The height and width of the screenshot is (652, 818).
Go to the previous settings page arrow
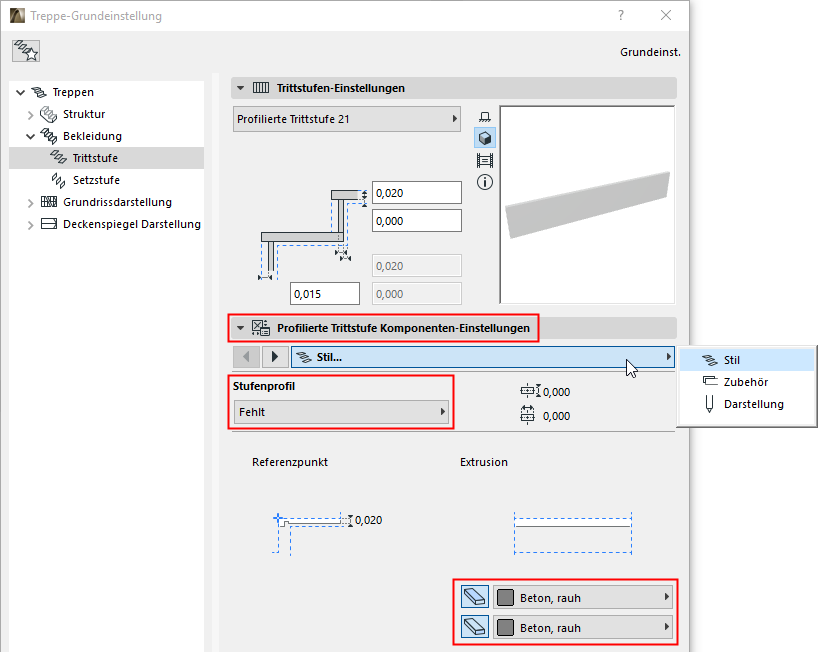coord(246,357)
